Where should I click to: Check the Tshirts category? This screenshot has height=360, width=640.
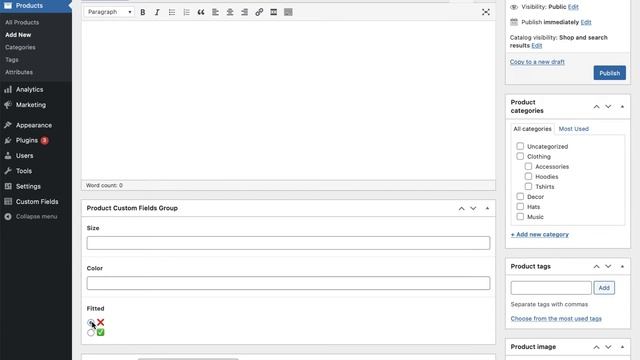528,187
